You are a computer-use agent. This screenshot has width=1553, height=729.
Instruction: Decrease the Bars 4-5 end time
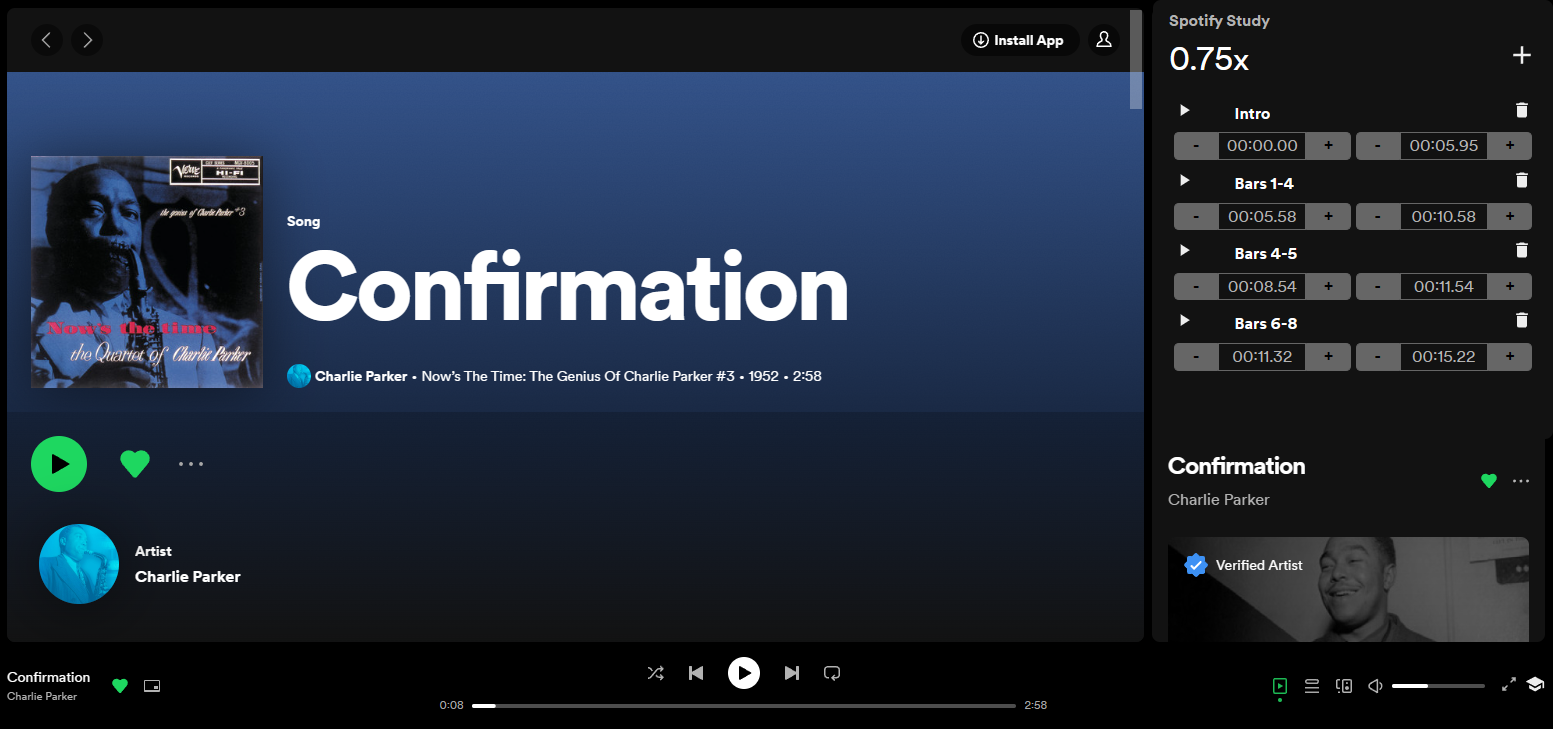1378,286
